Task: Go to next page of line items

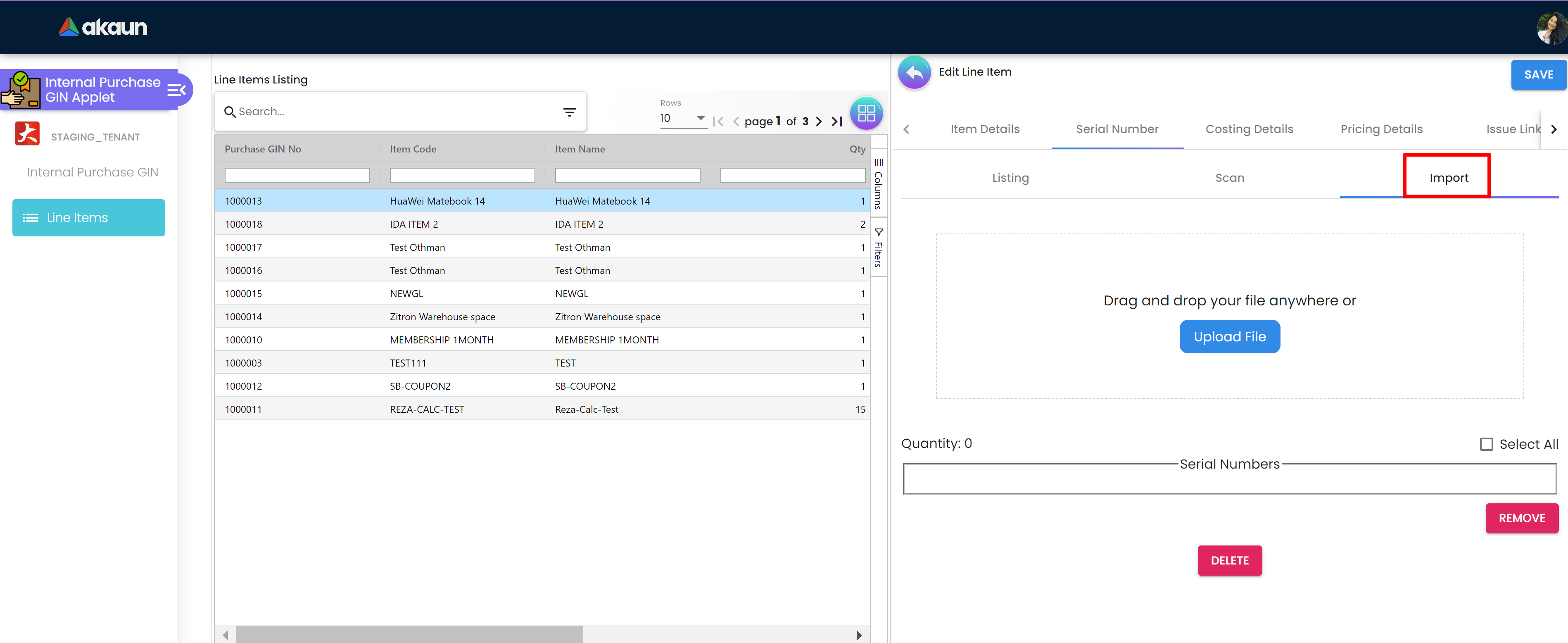Action: click(x=819, y=122)
